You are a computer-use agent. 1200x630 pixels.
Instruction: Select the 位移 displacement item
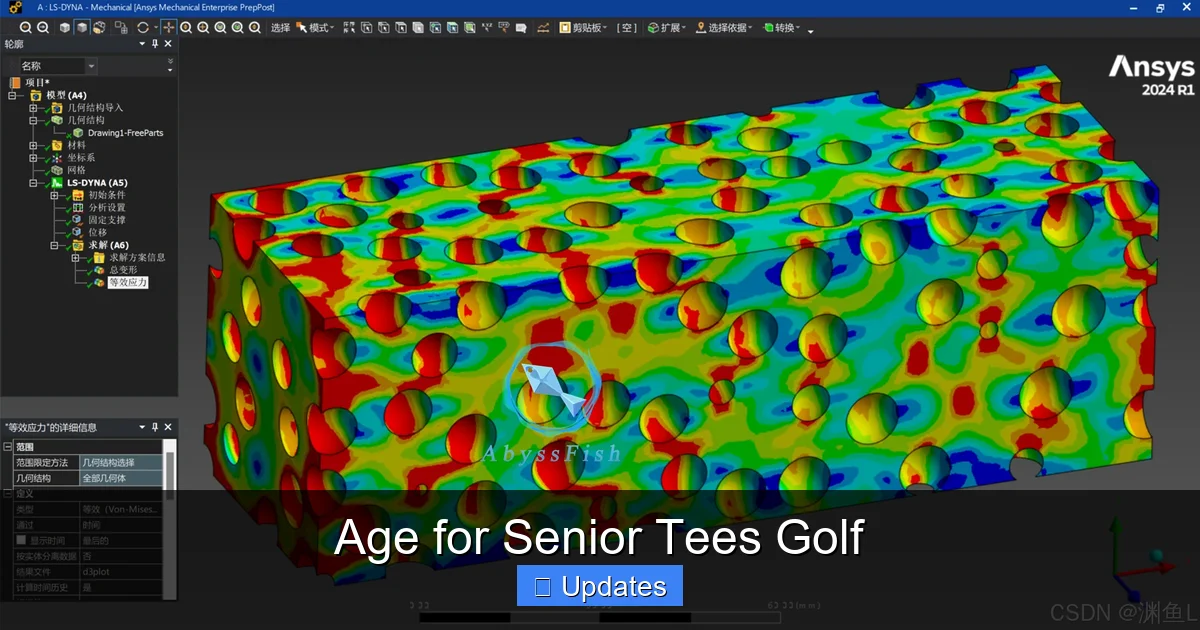pyautogui.click(x=97, y=232)
